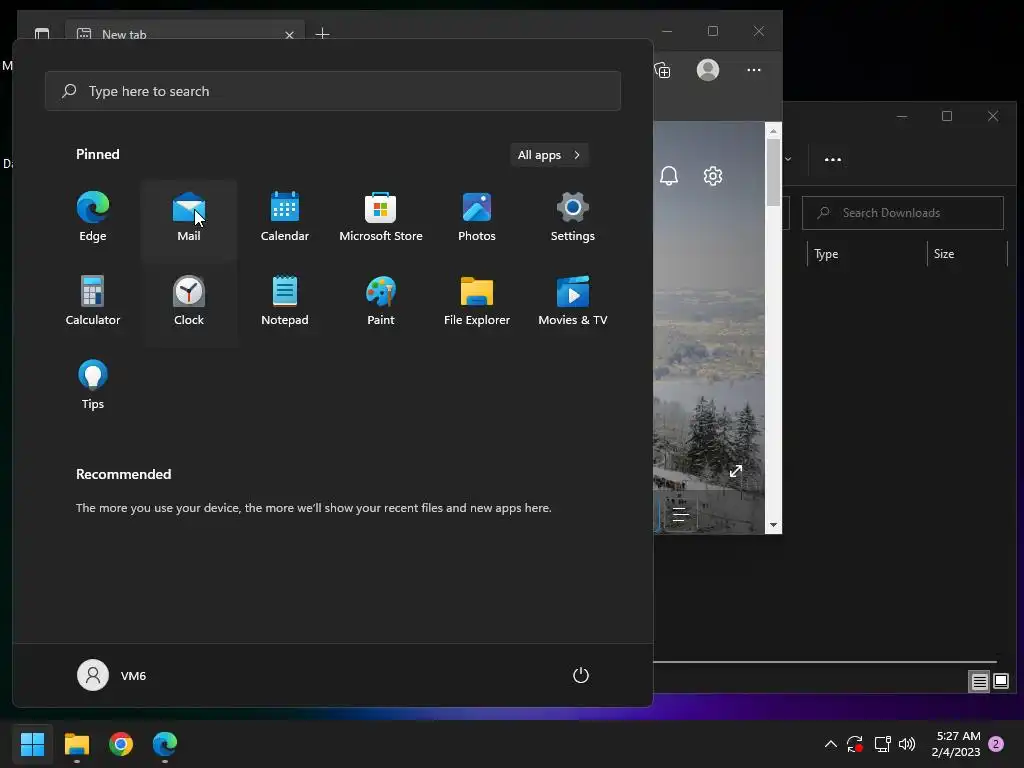Image resolution: width=1024 pixels, height=768 pixels.
Task: Launch the Paint app
Action: pos(381,301)
